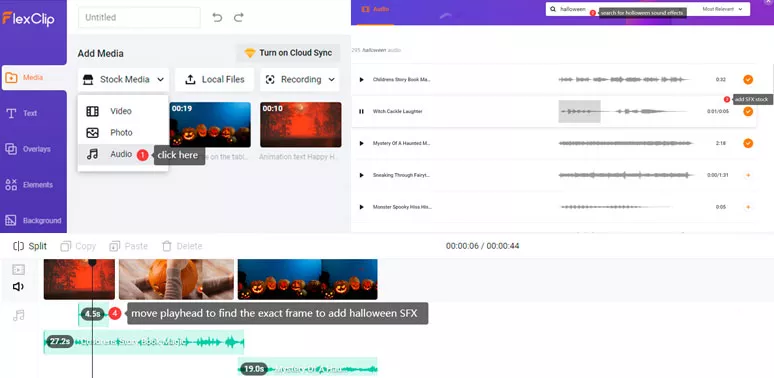Play the Sneaking Through Fairyt... track
774x378 pixels.
[361, 175]
